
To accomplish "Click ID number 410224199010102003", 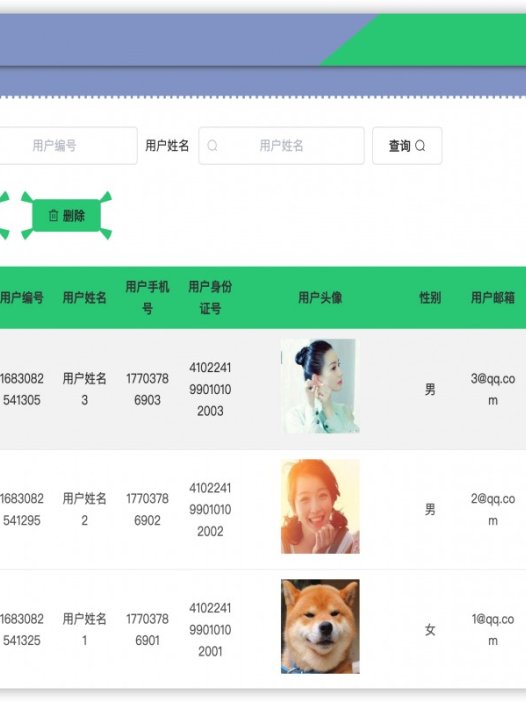I will pyautogui.click(x=210, y=389).
